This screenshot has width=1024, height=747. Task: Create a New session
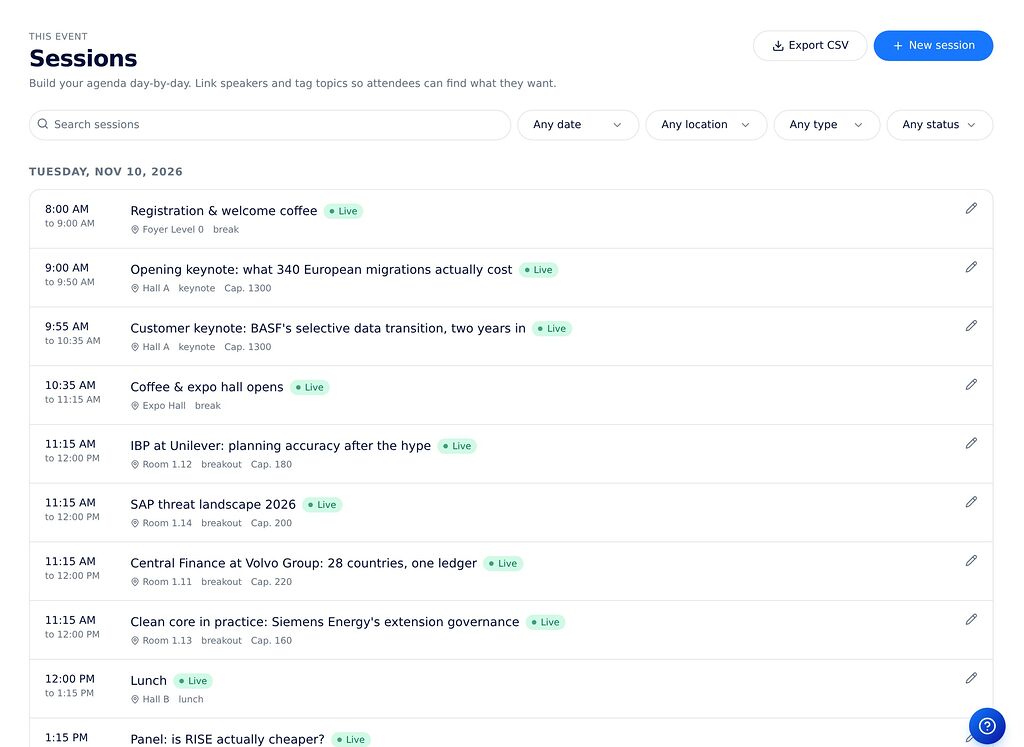tap(933, 46)
